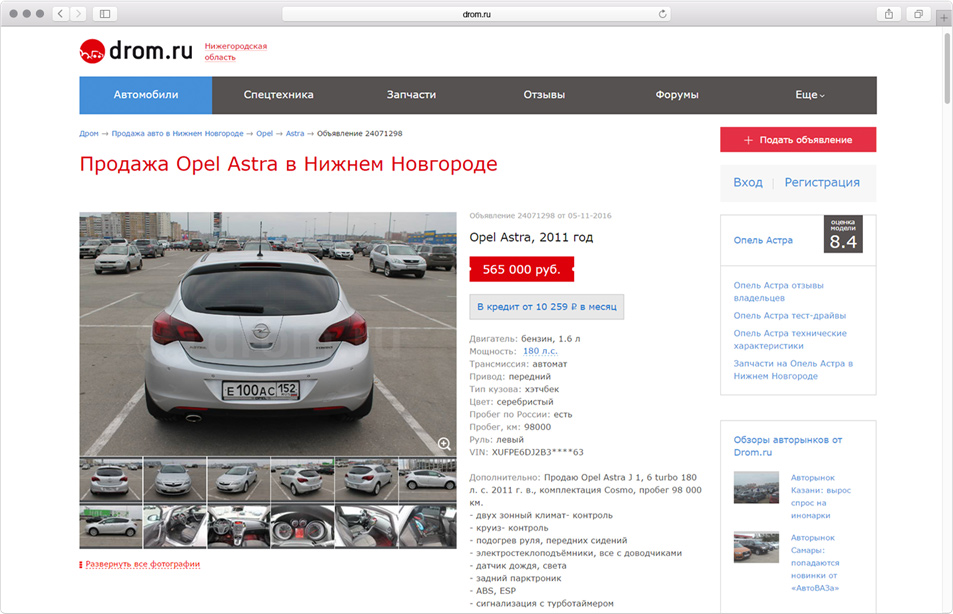
Task: Click the drom.ru logo
Action: click(136, 51)
